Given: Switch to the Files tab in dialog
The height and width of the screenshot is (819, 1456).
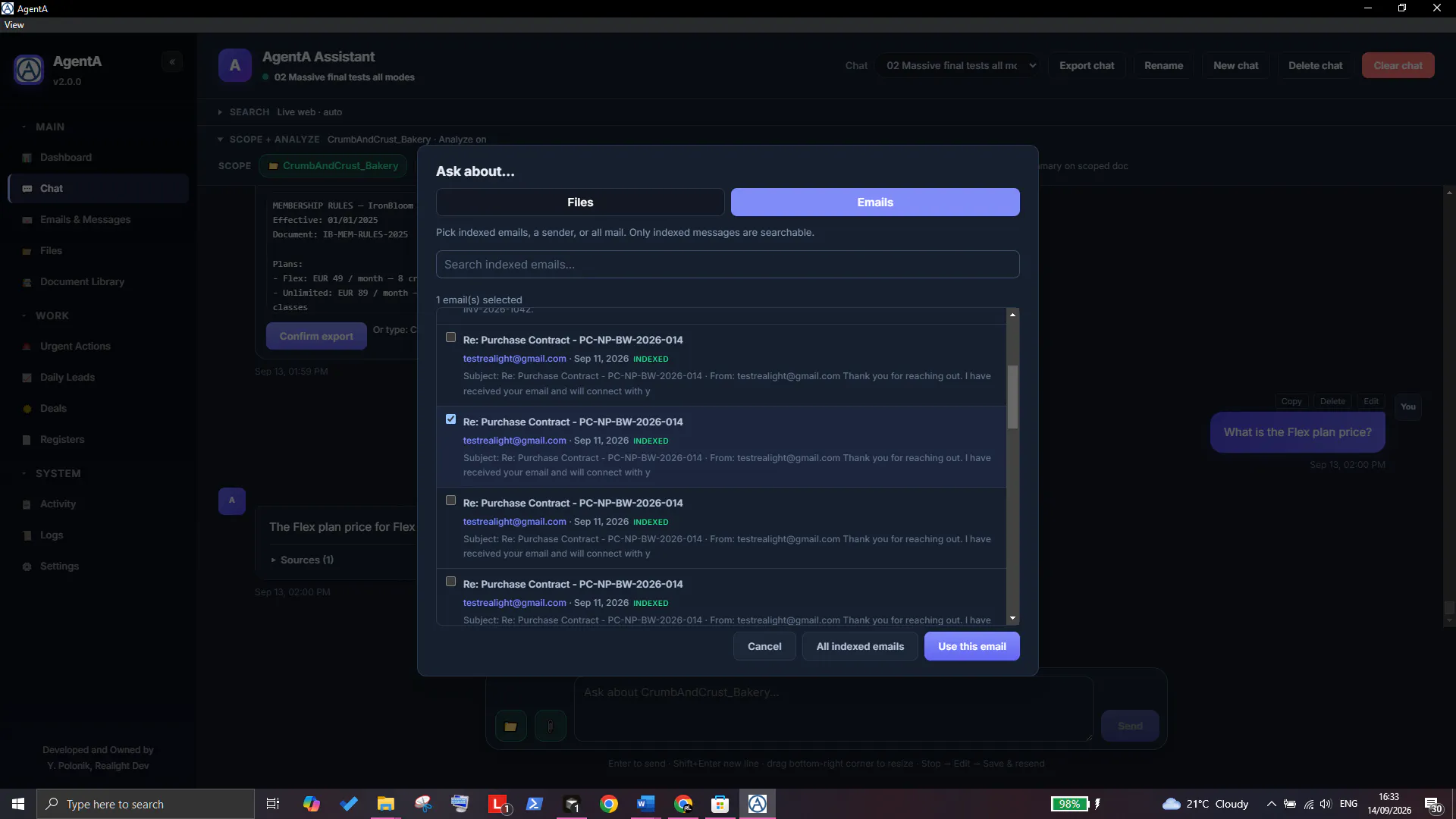Looking at the screenshot, I should point(580,202).
